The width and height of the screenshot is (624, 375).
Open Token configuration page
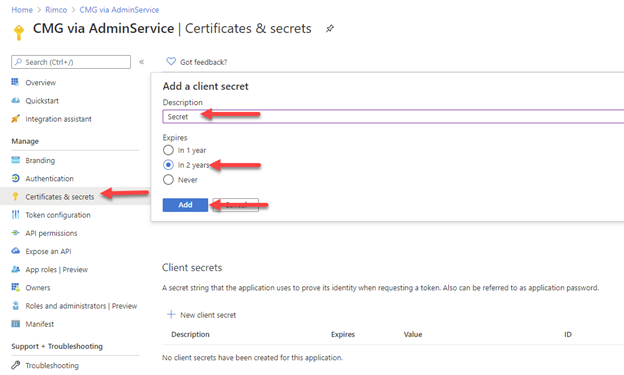pyautogui.click(x=58, y=215)
